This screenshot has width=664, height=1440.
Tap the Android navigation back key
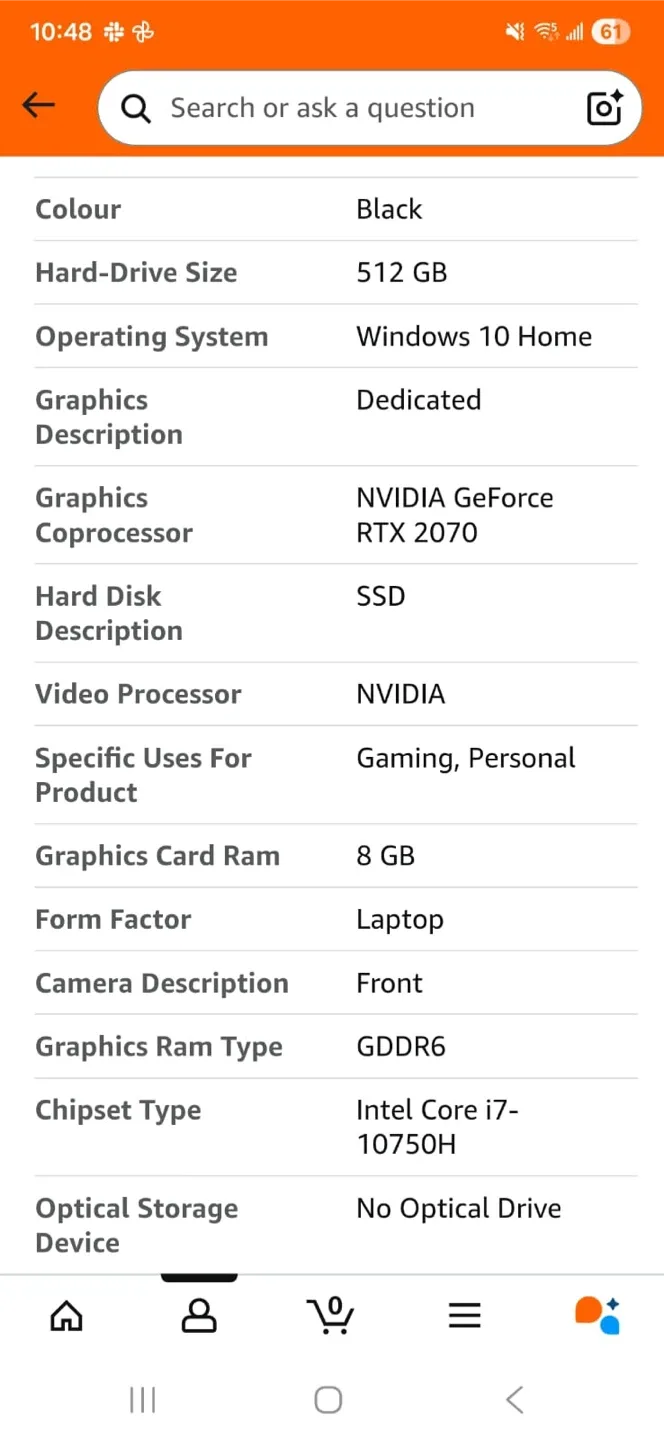click(514, 1399)
